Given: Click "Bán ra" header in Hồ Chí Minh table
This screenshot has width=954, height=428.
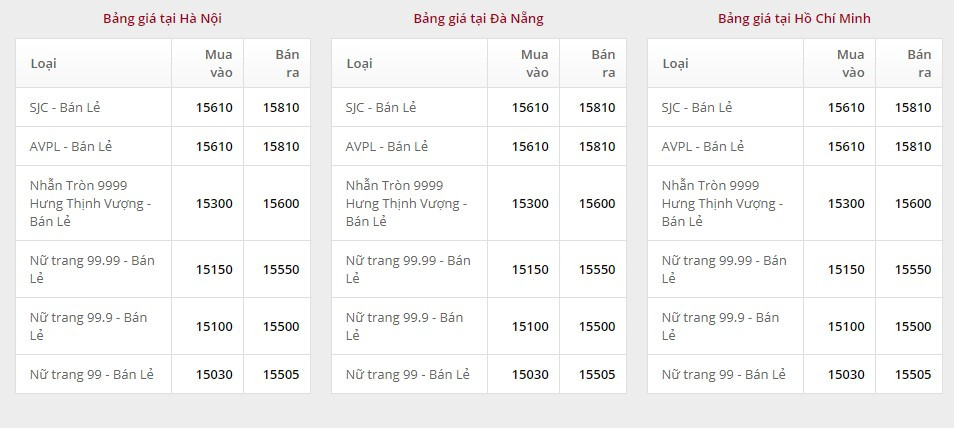Looking at the screenshot, I should point(918,63).
